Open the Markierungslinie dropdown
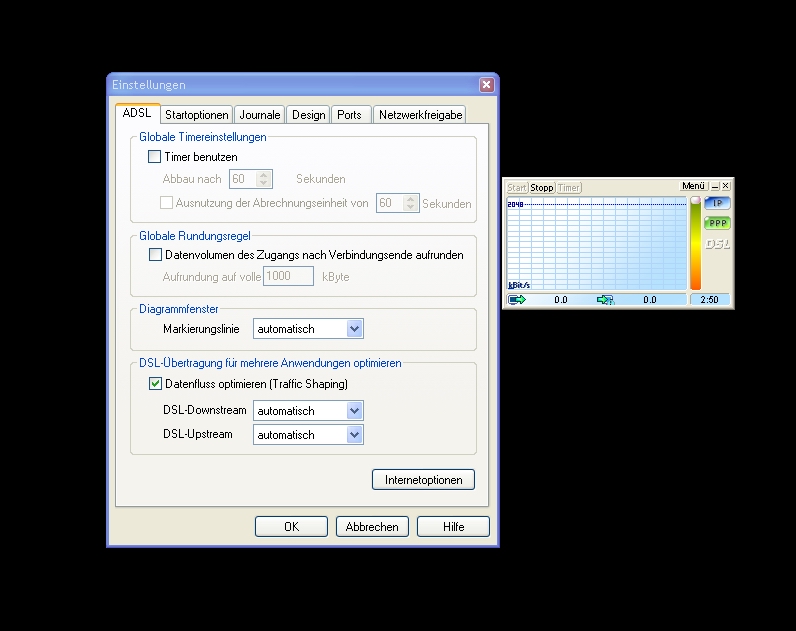The width and height of the screenshot is (796, 631). (x=354, y=328)
